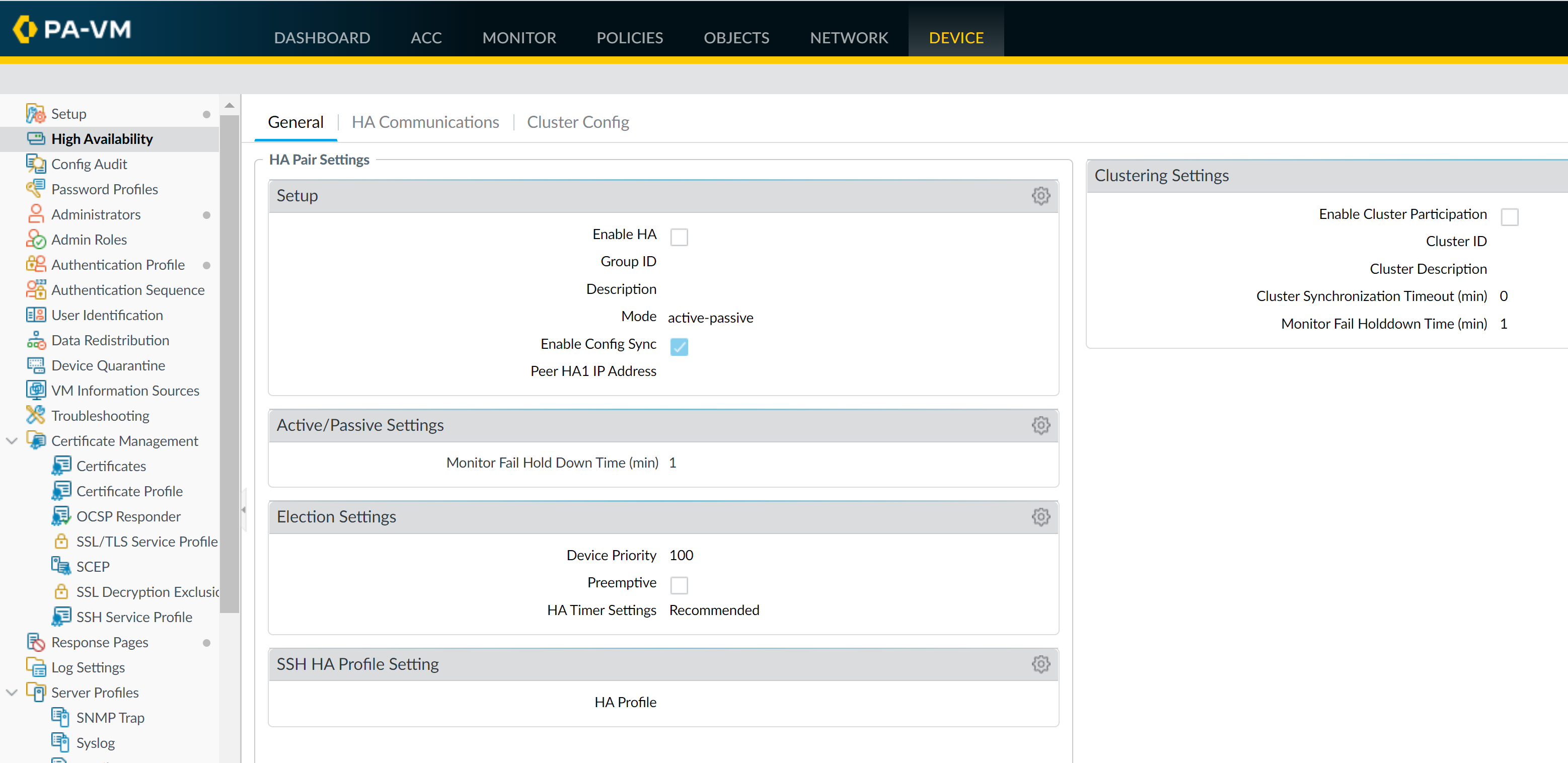This screenshot has width=1568, height=763.
Task: Collapse sidebar using the panel splitter arrow
Action: tap(244, 510)
